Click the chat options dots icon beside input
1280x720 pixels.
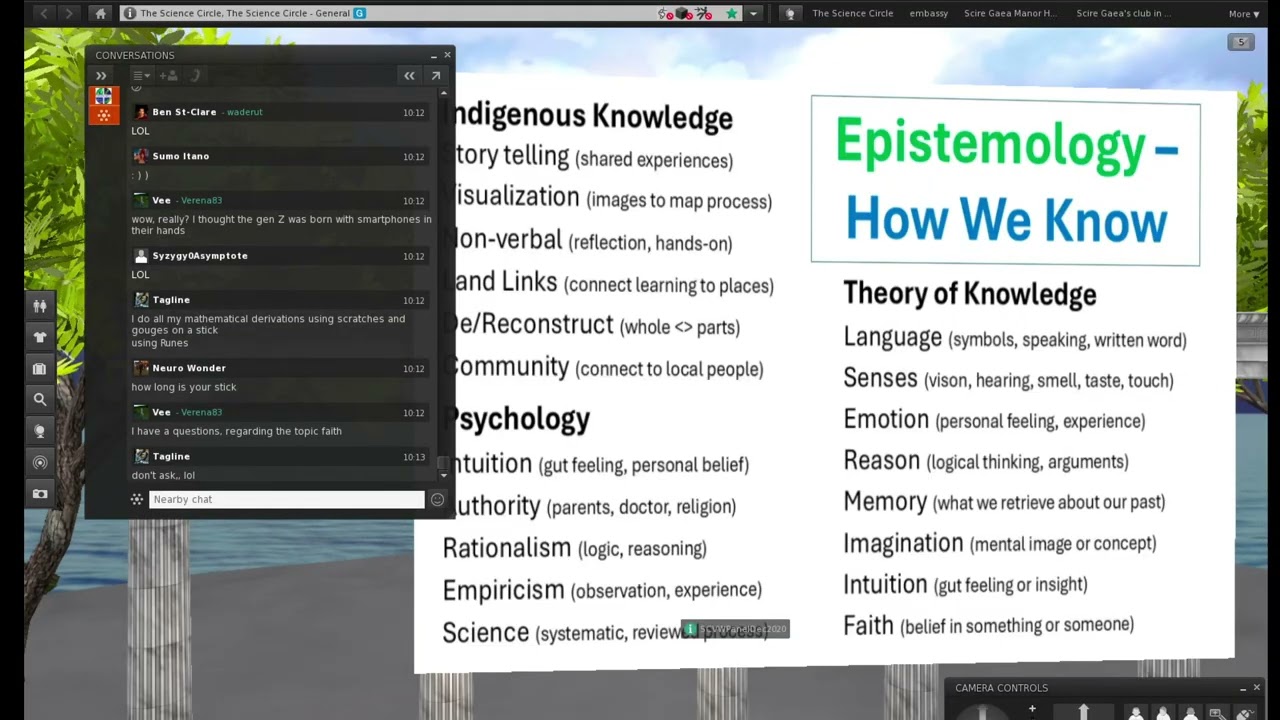tap(137, 499)
